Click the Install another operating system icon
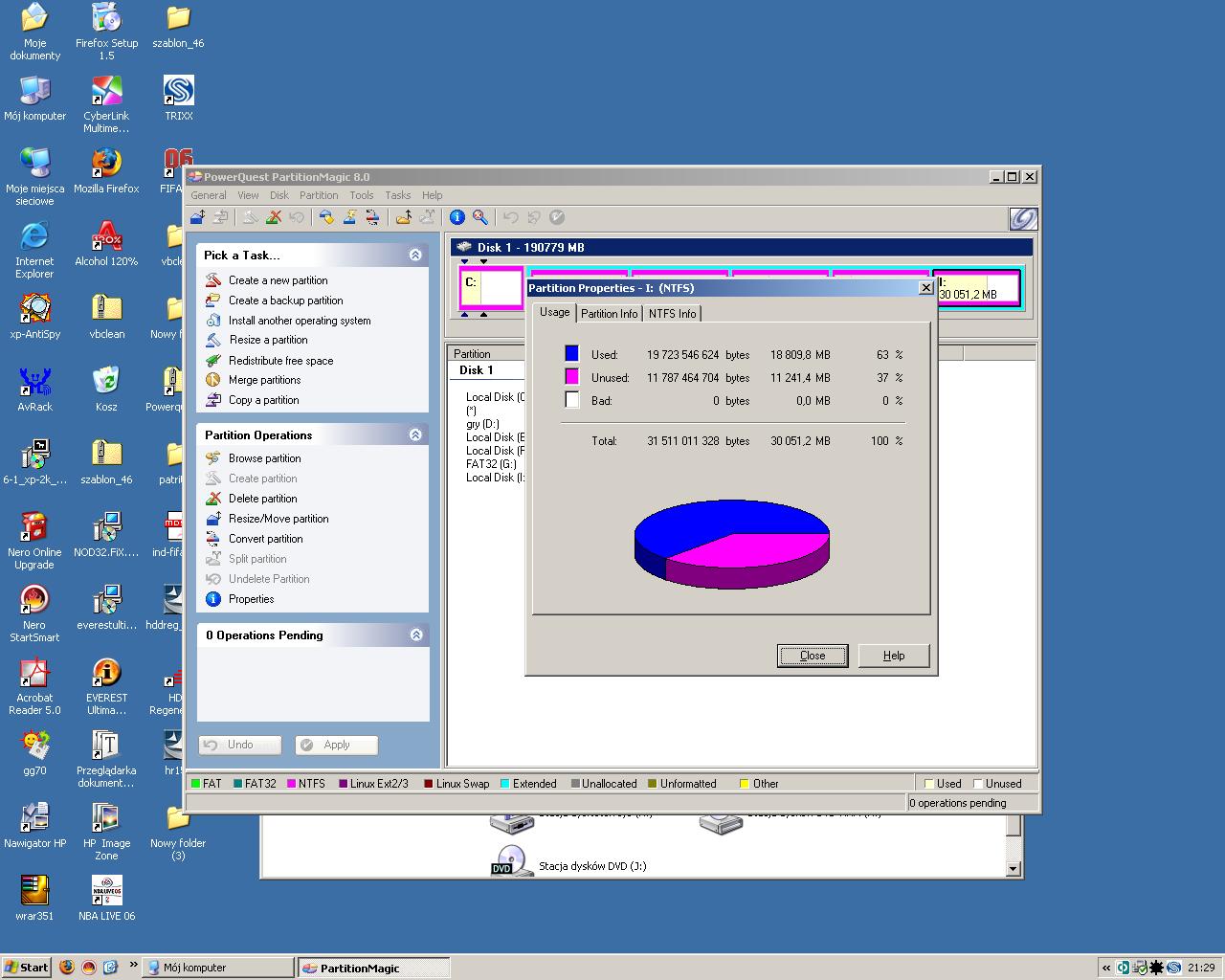This screenshot has width=1225, height=980. click(213, 321)
